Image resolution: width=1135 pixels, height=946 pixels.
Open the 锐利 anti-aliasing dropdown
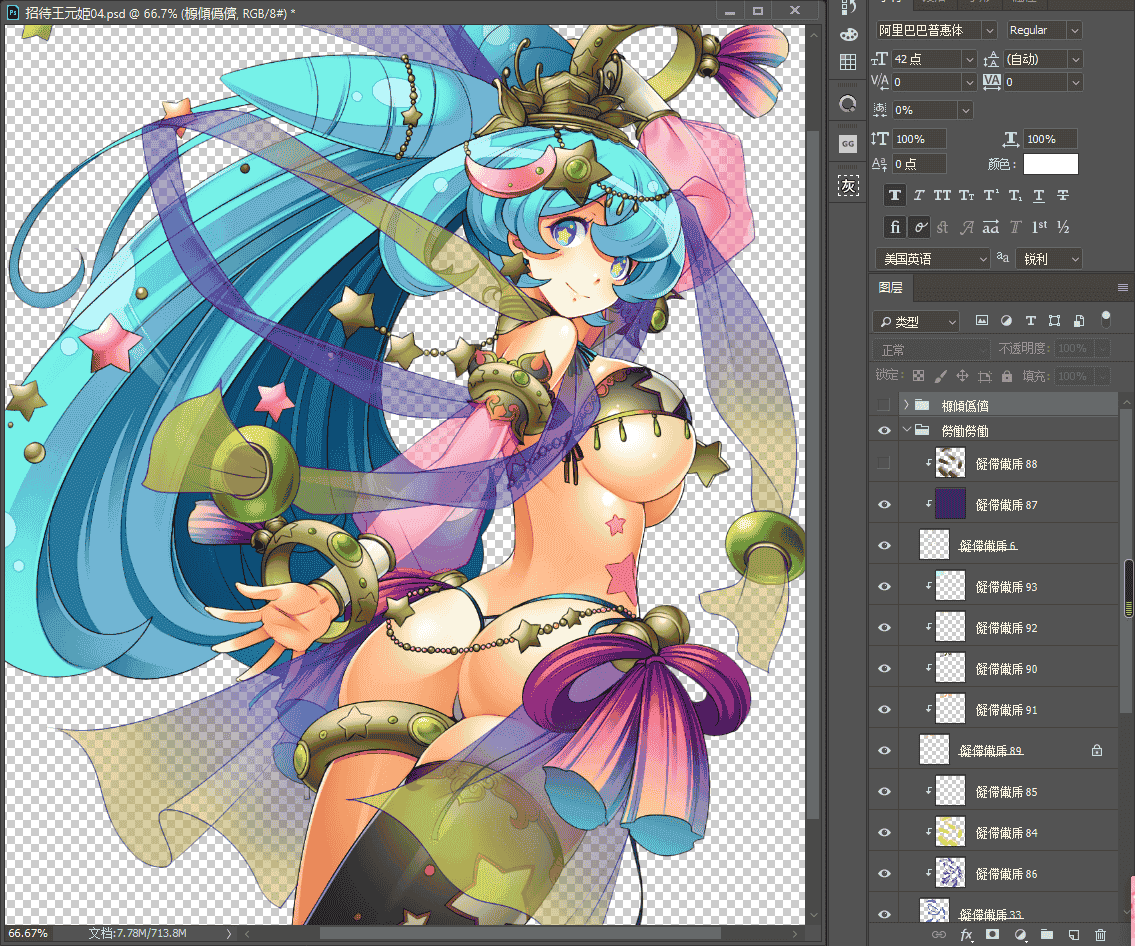(1049, 259)
